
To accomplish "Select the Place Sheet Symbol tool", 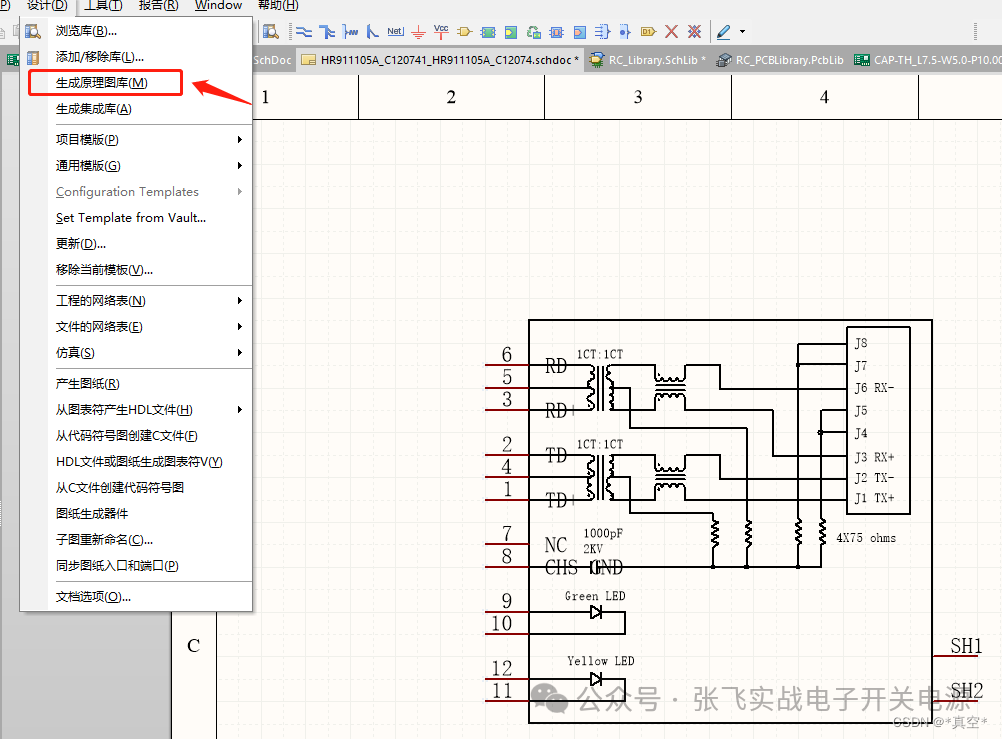I will pyautogui.click(x=487, y=31).
